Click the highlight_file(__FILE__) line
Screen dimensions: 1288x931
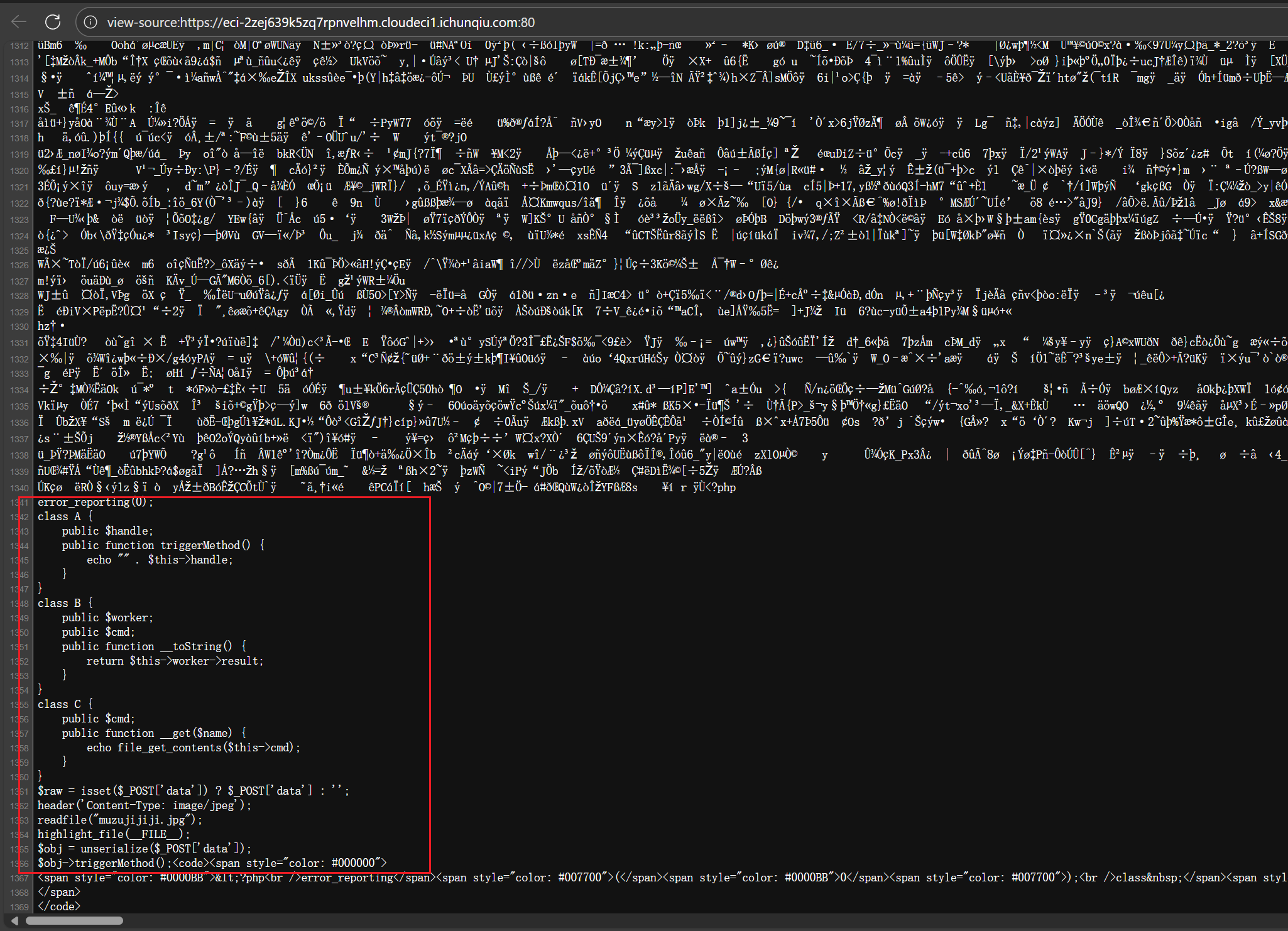tap(113, 834)
